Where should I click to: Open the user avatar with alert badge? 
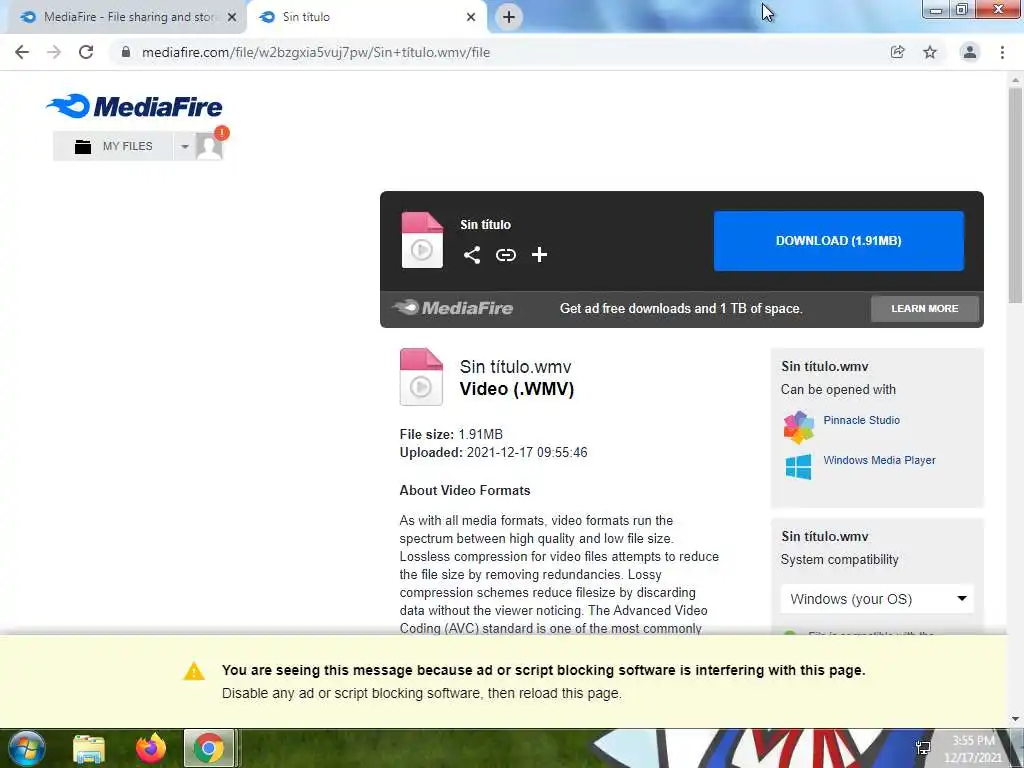210,145
